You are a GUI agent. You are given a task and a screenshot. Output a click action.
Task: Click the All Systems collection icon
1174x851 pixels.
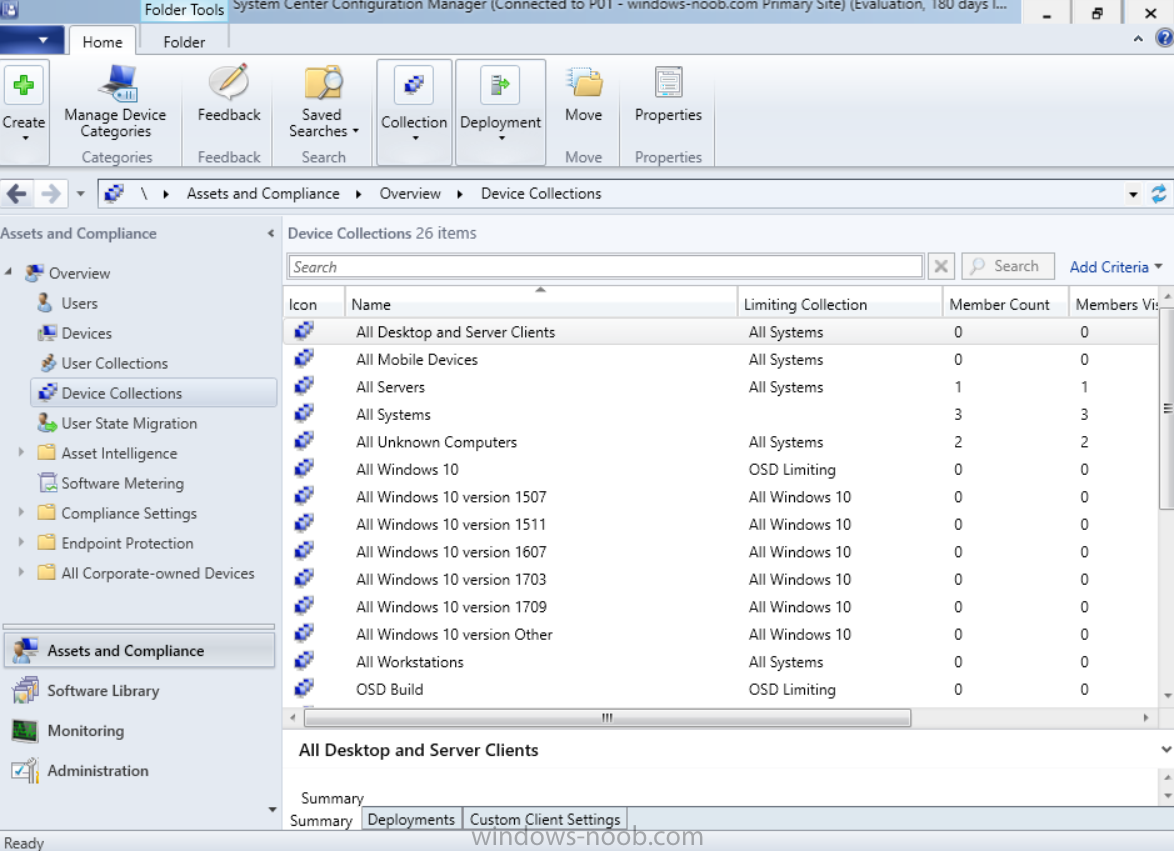coord(303,414)
